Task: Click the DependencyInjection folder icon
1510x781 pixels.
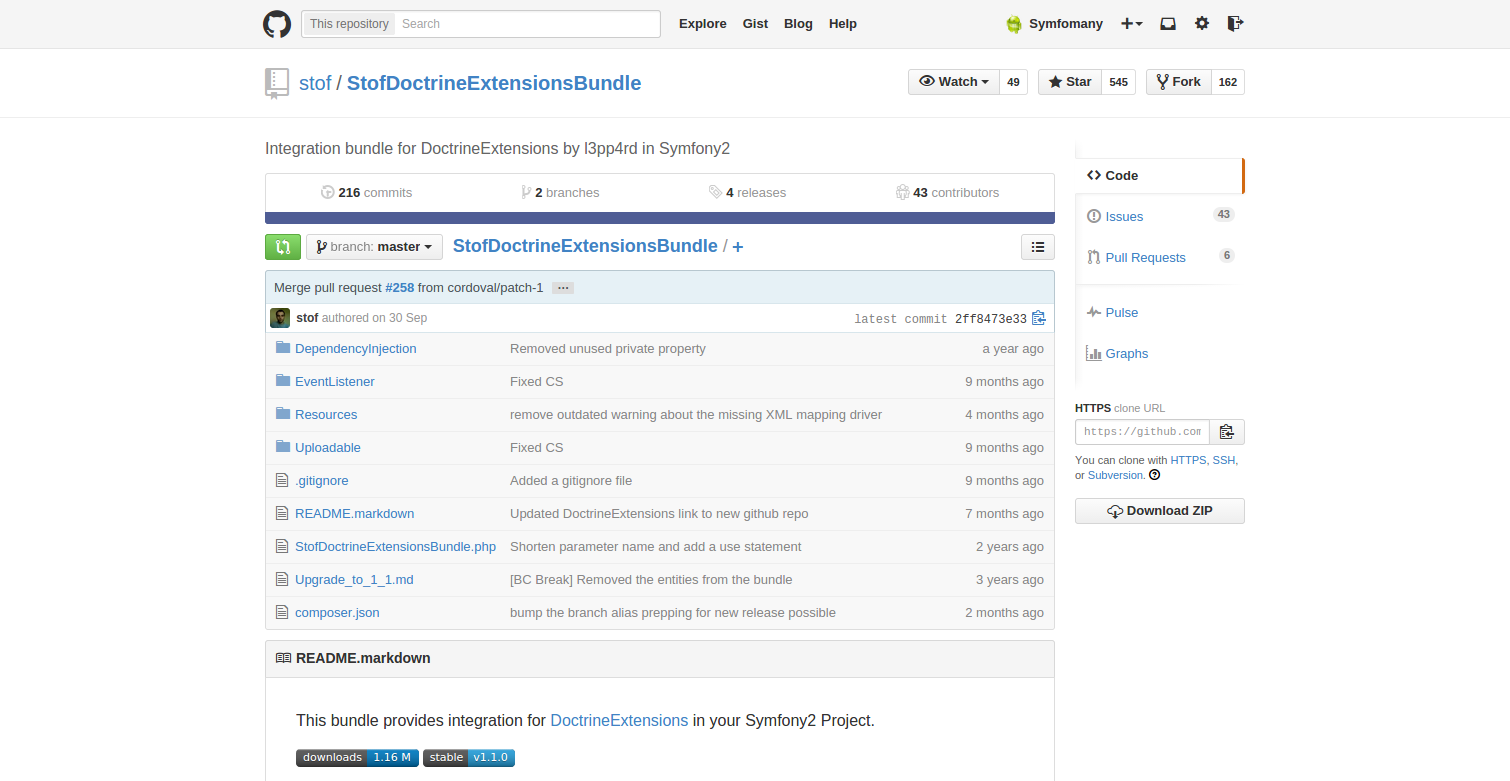Action: [282, 348]
